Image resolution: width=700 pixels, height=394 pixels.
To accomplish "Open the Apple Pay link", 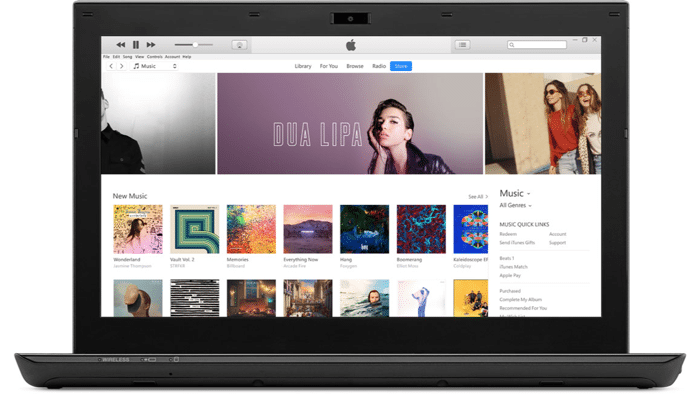I will pos(510,275).
